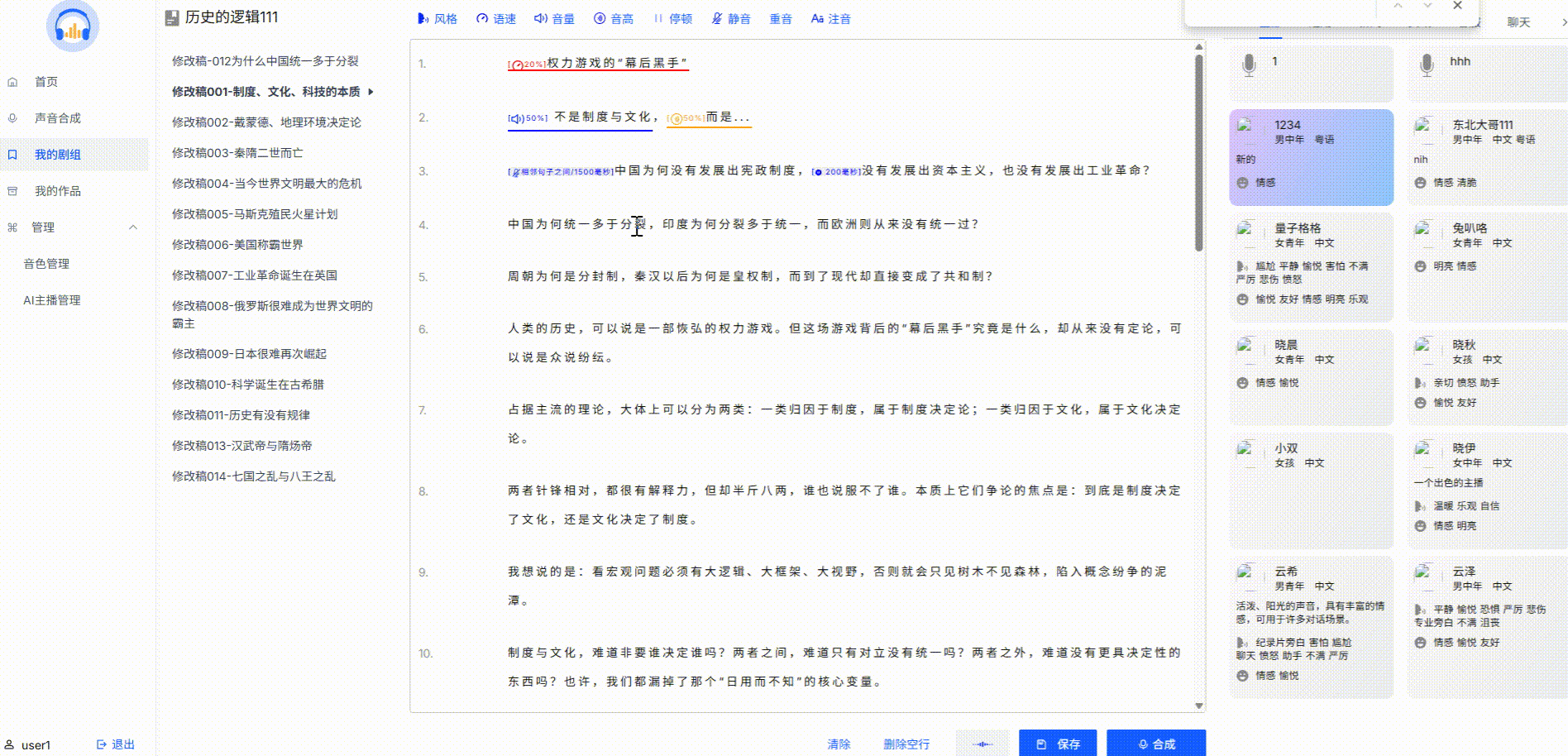Click the 保存 save button
The width and height of the screenshot is (1568, 756).
[1058, 744]
